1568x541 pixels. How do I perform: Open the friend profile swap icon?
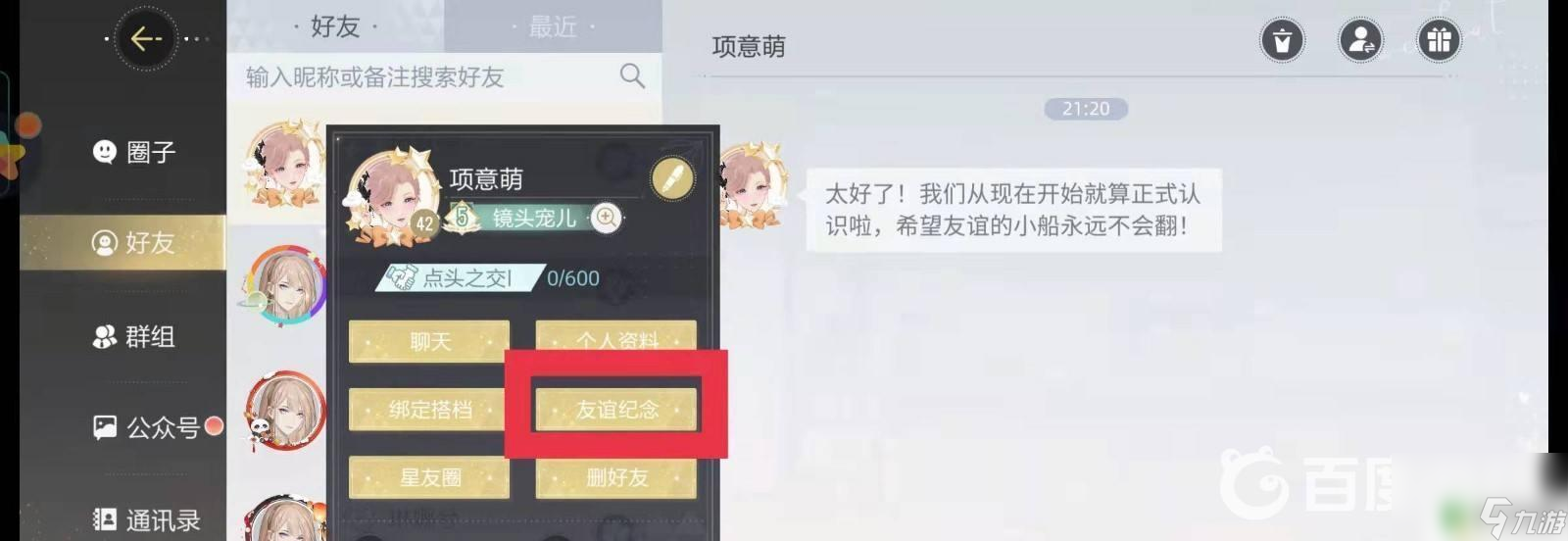click(1360, 40)
